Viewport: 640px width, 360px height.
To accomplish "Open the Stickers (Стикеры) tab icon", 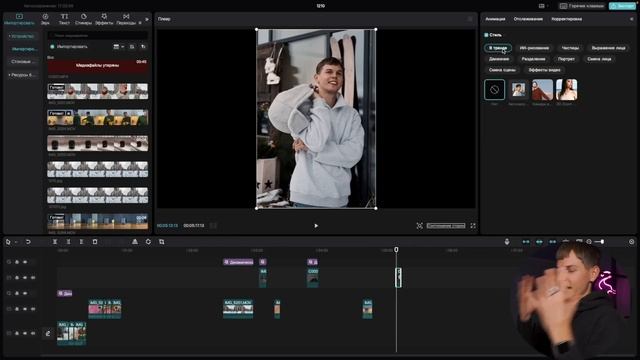I will 84,16.
